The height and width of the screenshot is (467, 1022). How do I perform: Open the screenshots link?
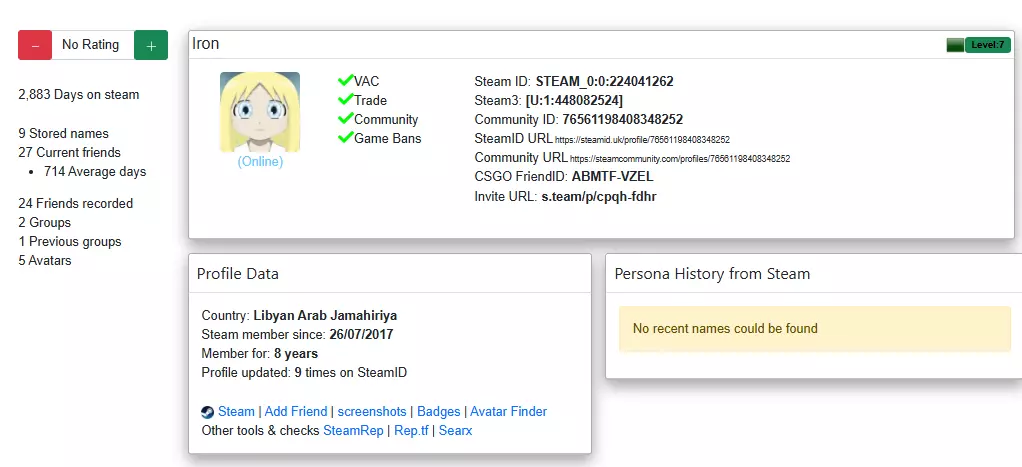click(372, 412)
